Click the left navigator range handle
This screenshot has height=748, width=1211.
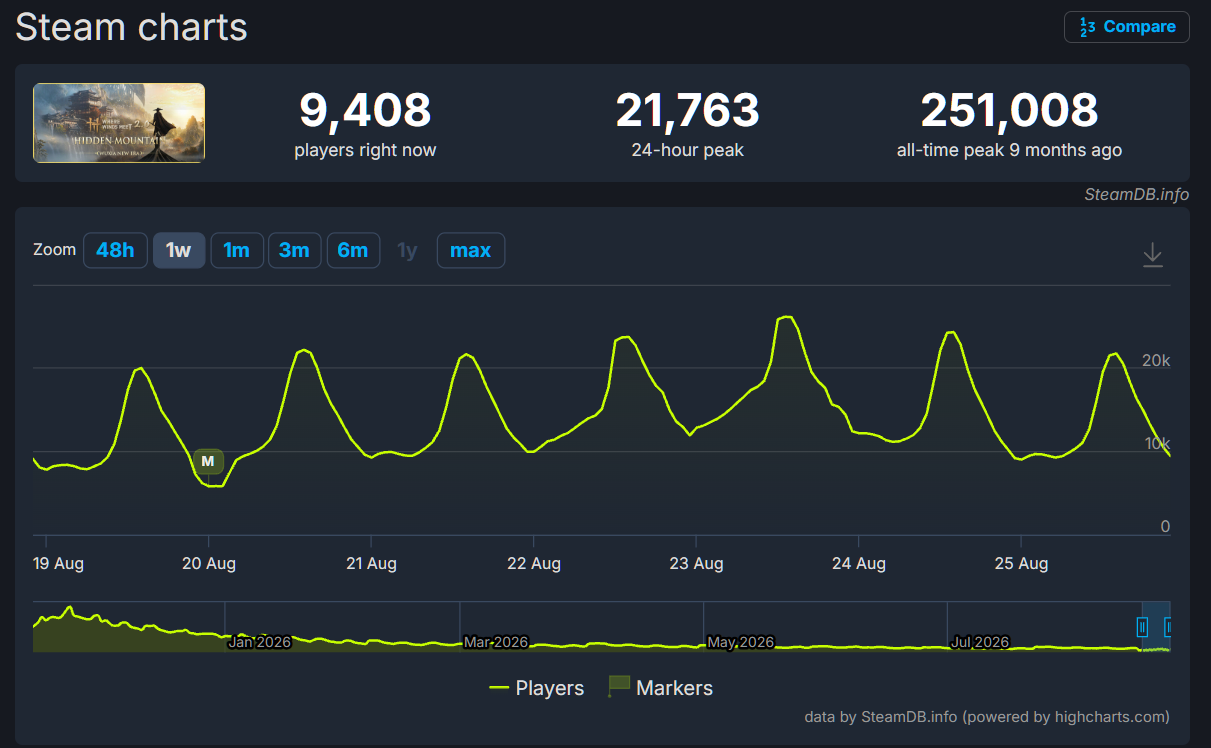tap(1142, 627)
